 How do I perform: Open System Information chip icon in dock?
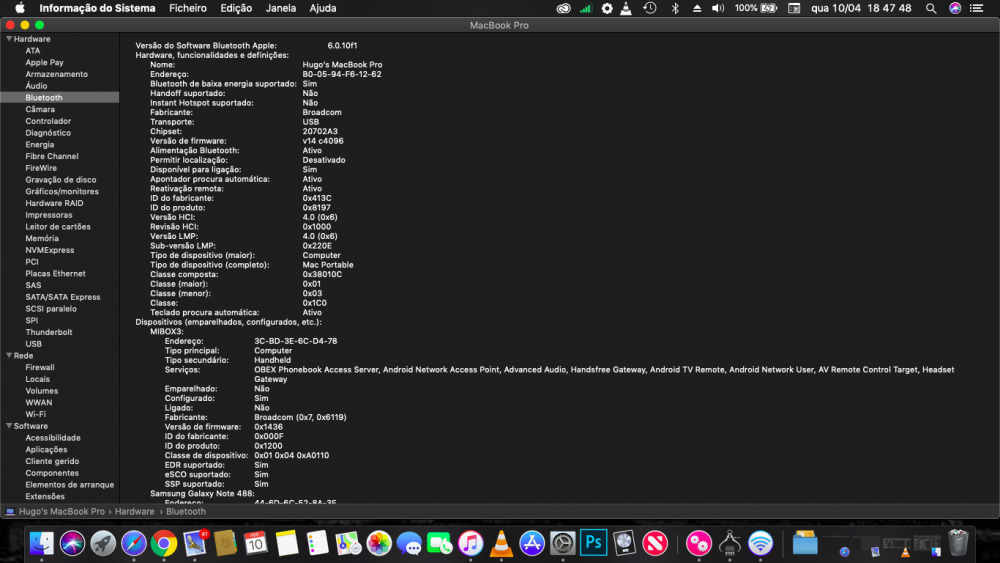pyautogui.click(x=730, y=543)
